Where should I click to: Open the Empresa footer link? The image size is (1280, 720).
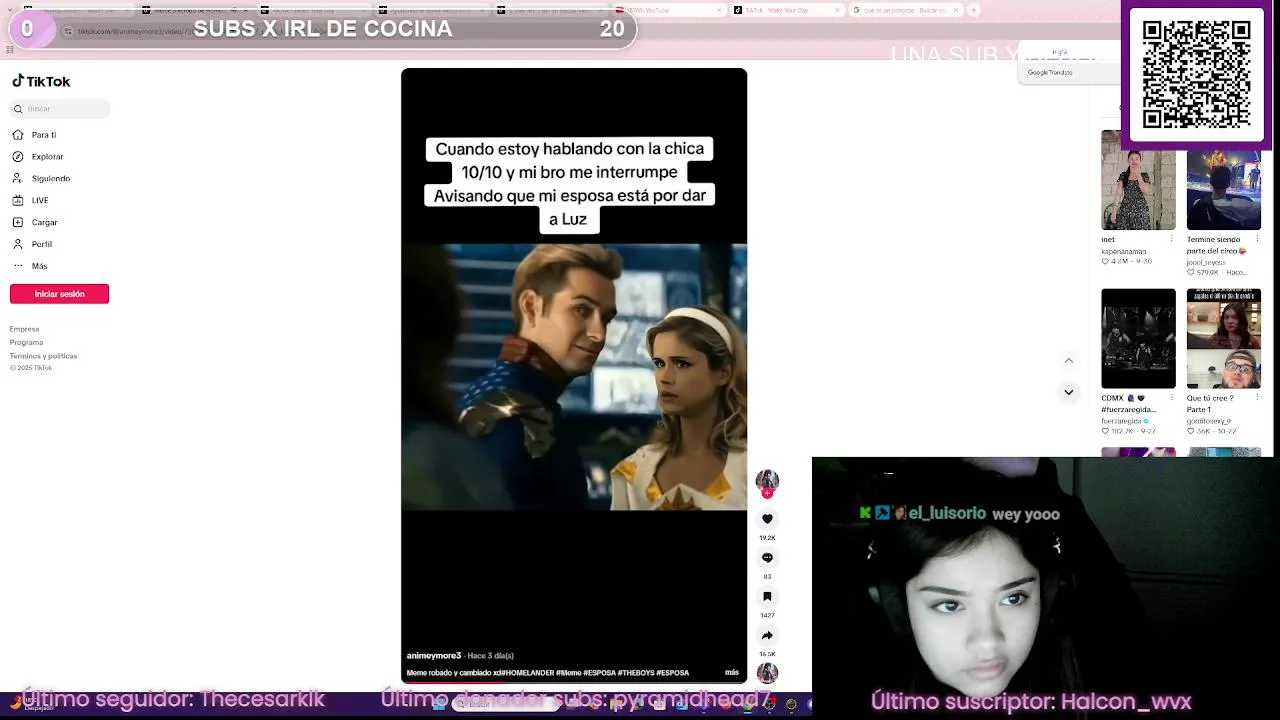pyautogui.click(x=24, y=329)
